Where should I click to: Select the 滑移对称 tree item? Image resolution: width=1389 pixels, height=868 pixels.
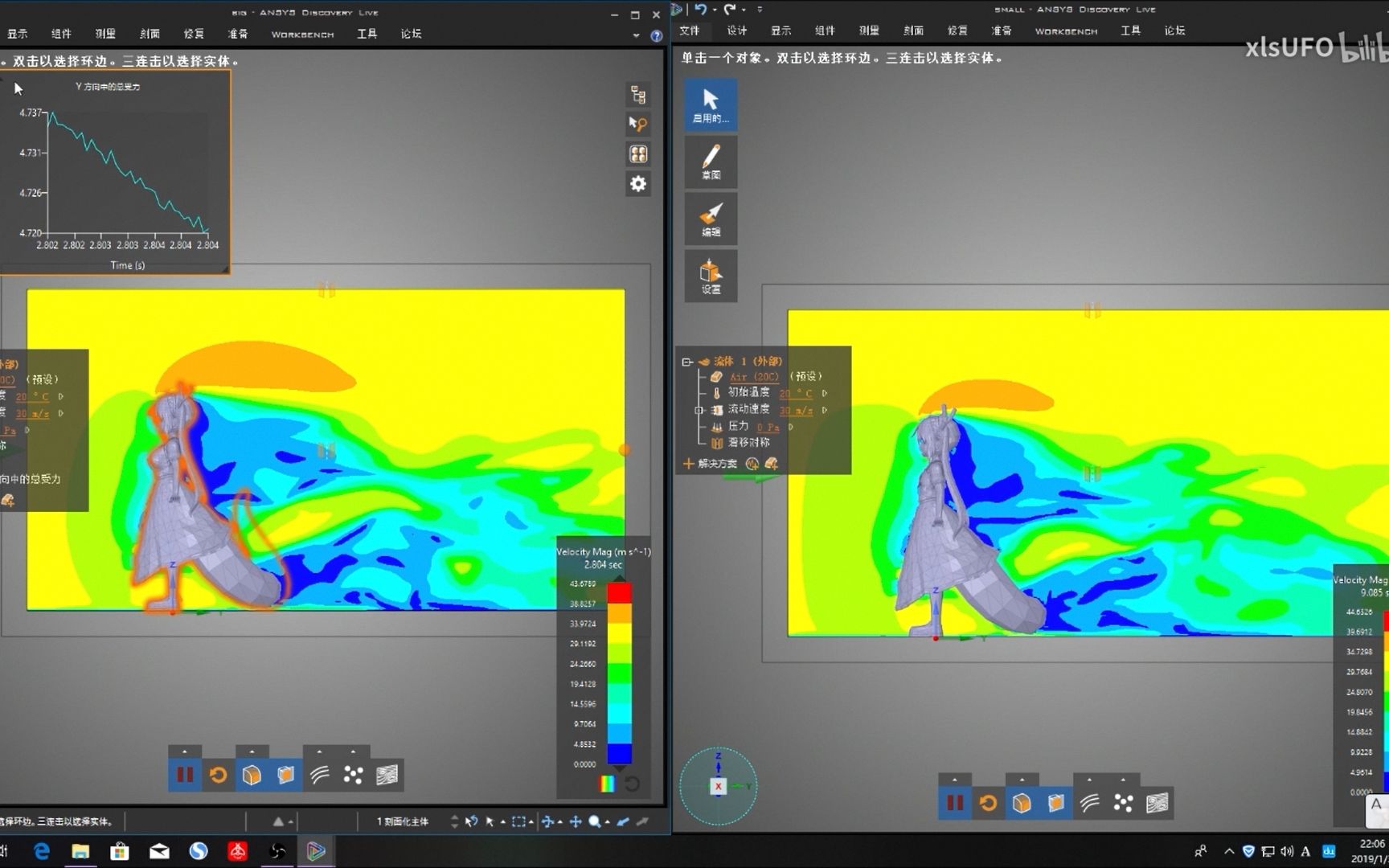(x=748, y=443)
